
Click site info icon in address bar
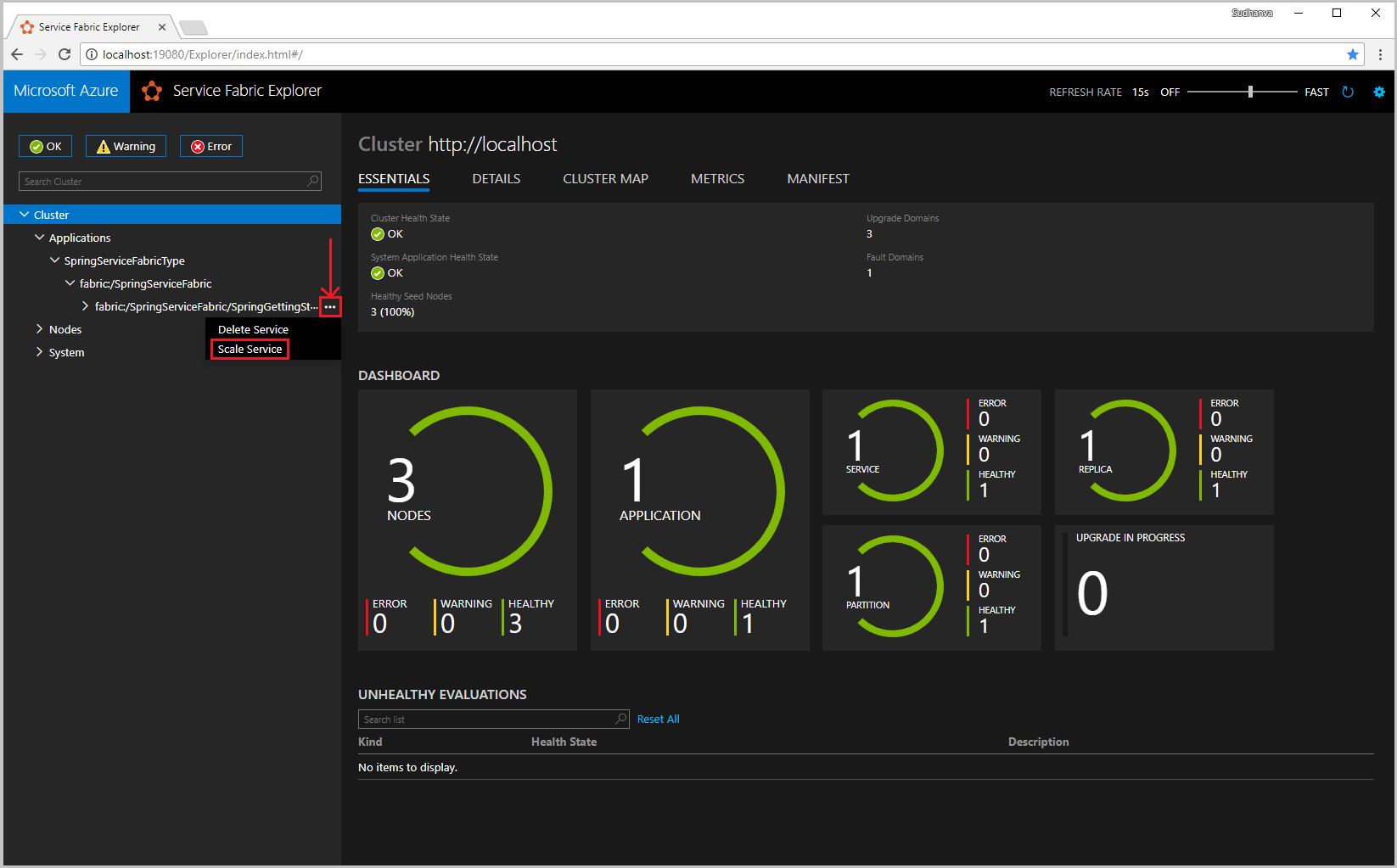93,54
